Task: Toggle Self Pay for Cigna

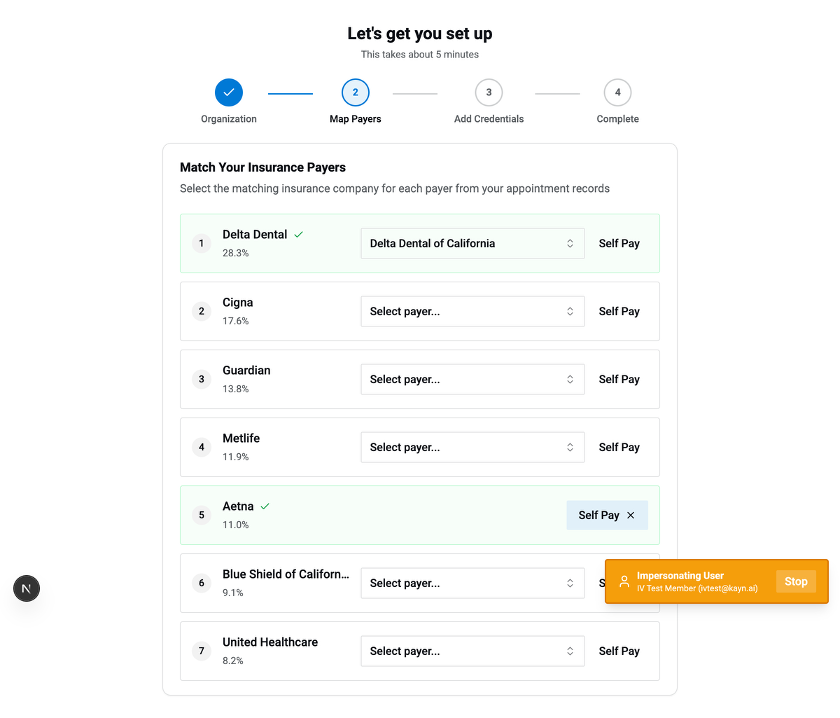Action: (x=619, y=311)
